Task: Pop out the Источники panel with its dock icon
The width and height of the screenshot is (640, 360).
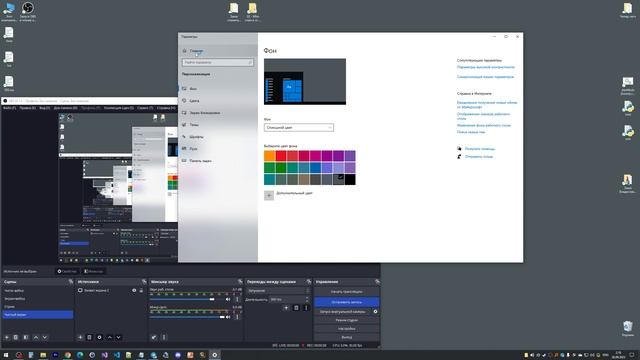Action: pyautogui.click(x=144, y=282)
